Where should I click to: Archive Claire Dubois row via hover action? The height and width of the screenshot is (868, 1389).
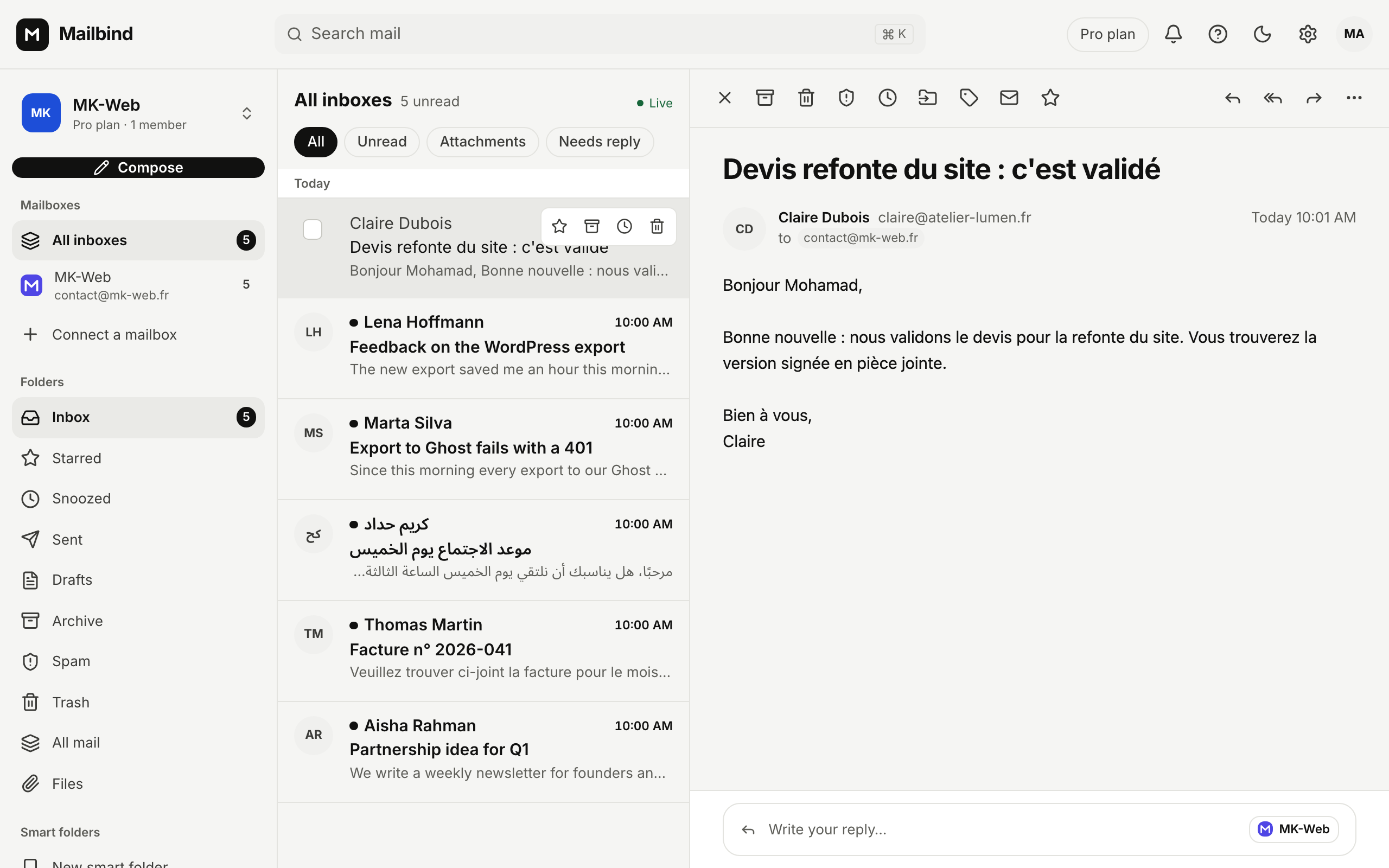point(592,227)
